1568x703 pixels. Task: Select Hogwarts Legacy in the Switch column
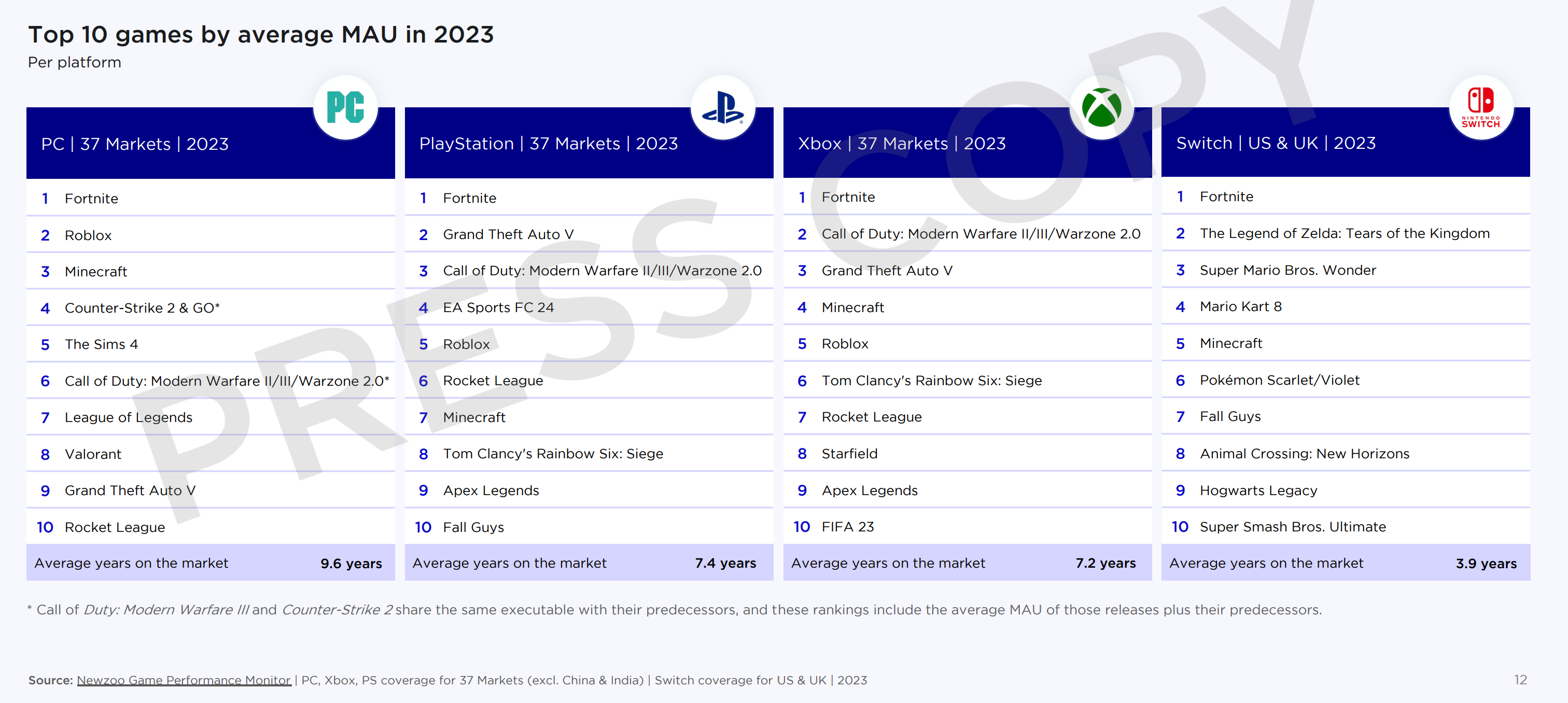[x=1258, y=490]
